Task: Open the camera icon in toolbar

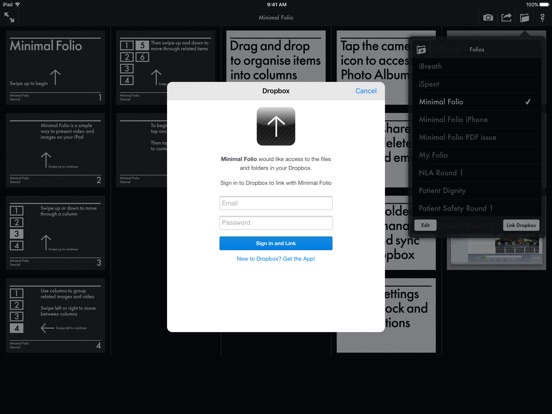Action: (488, 18)
